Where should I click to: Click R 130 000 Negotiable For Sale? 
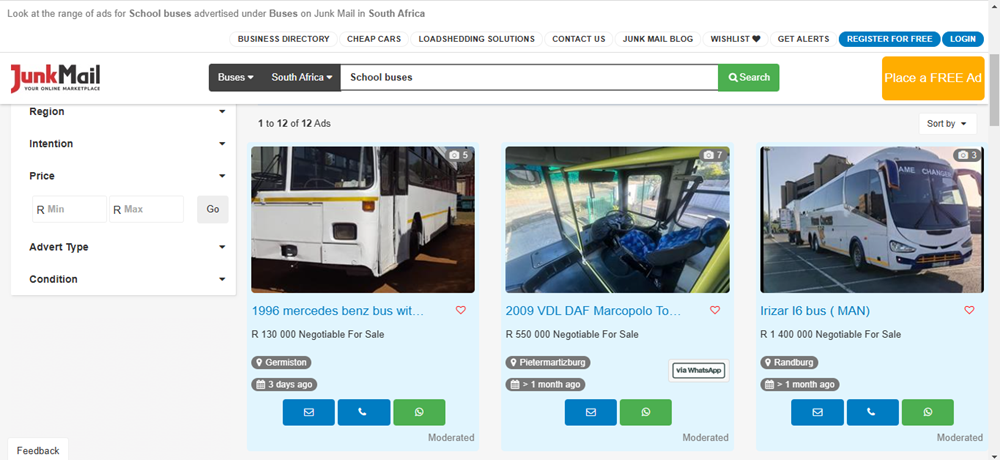(318, 334)
